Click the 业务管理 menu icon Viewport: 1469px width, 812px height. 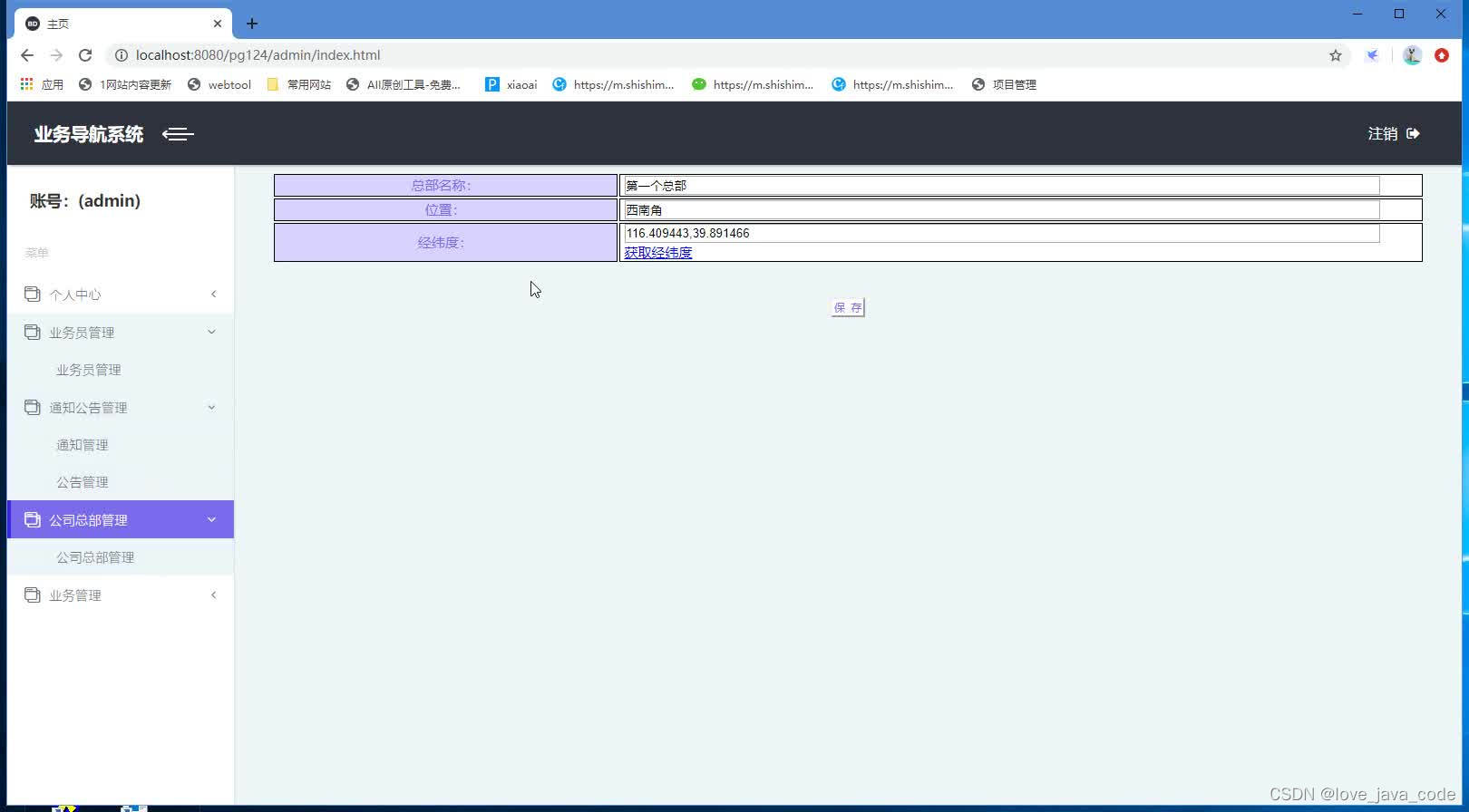tap(33, 594)
